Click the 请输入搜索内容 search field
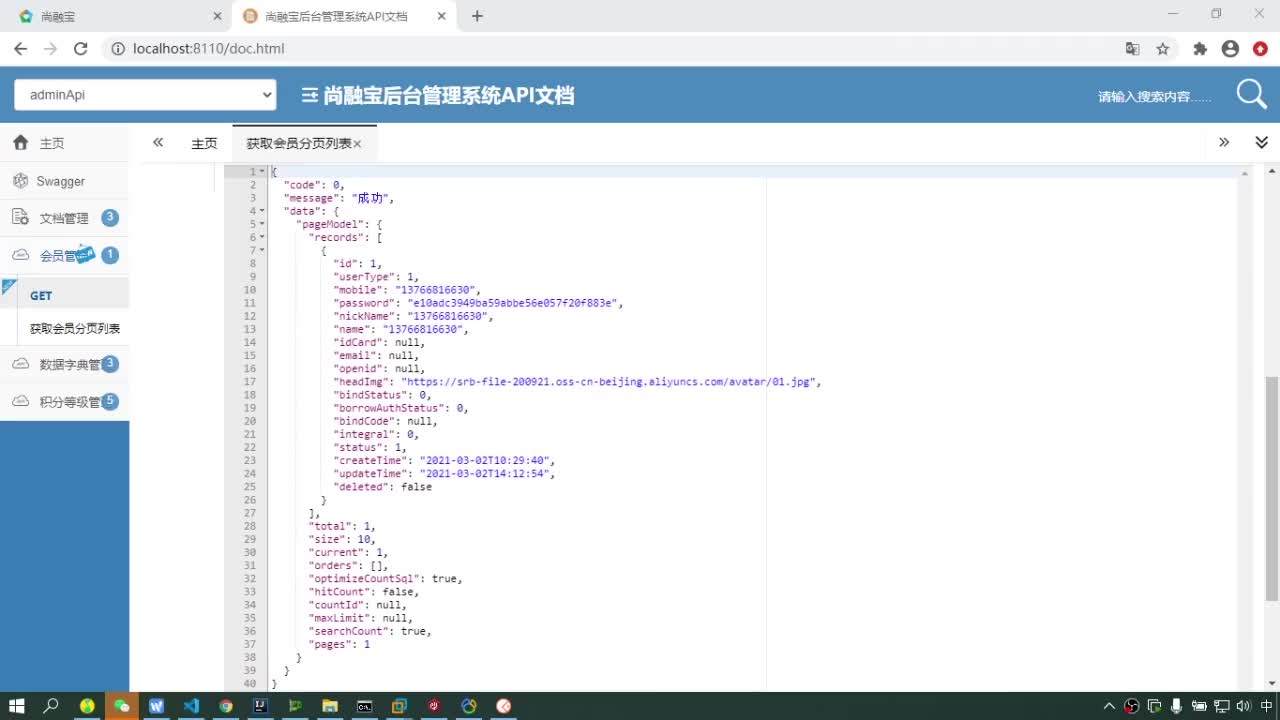The width and height of the screenshot is (1280, 720). [1154, 96]
